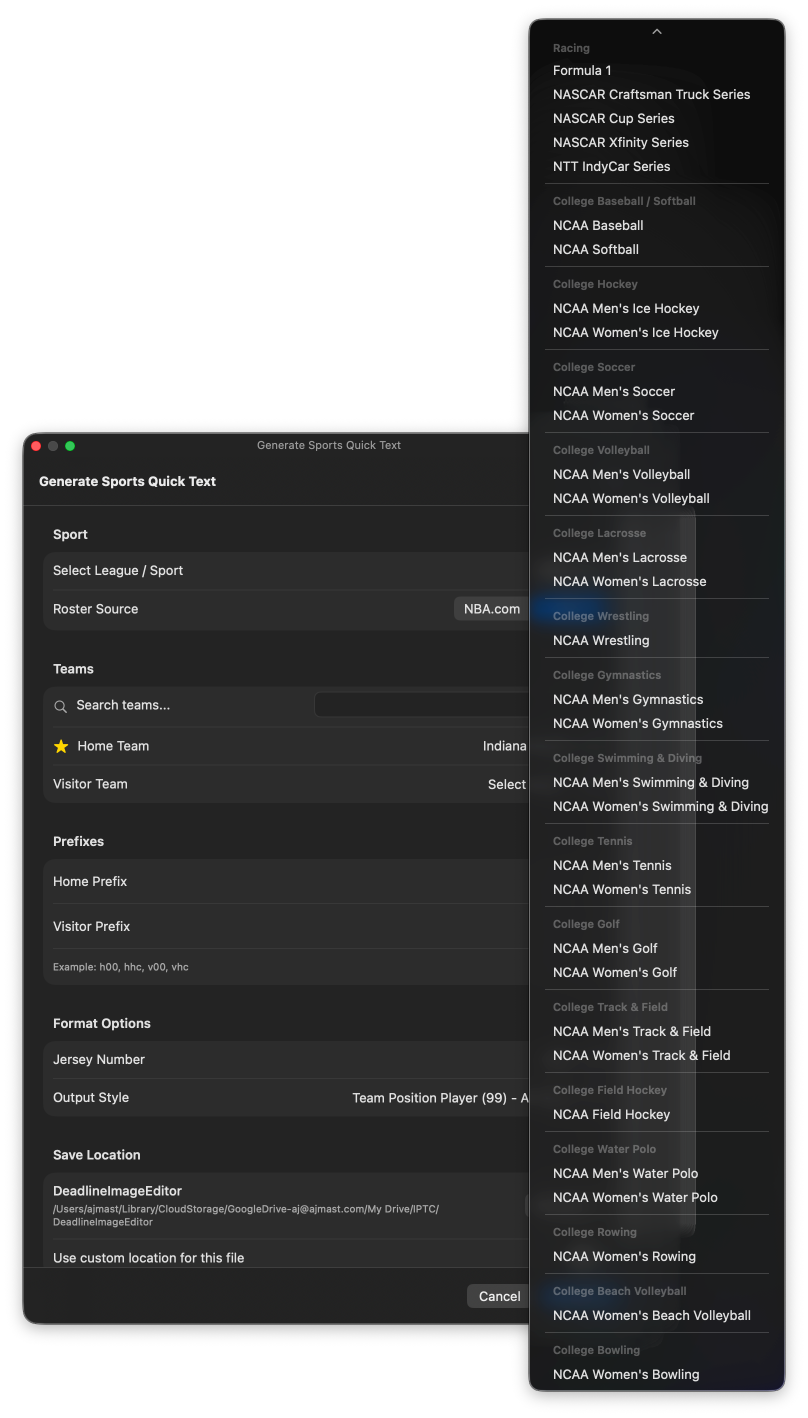Viewport: 808px width, 1418px height.
Task: Click the prefix example hint text
Action: point(121,967)
